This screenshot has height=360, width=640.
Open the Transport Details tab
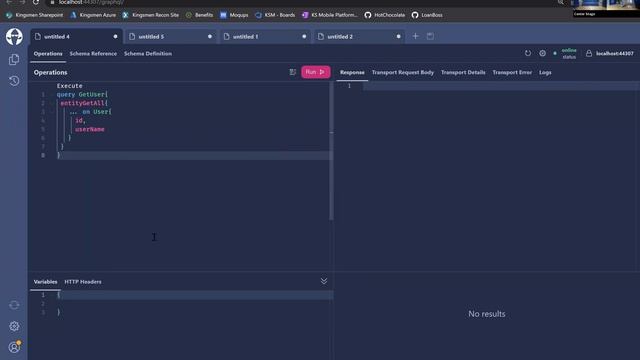click(x=463, y=72)
